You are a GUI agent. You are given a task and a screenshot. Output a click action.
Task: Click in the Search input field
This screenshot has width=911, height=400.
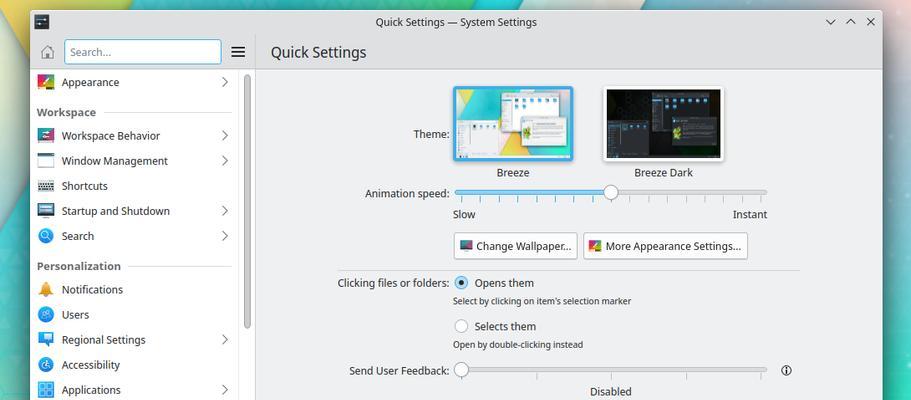click(x=143, y=52)
